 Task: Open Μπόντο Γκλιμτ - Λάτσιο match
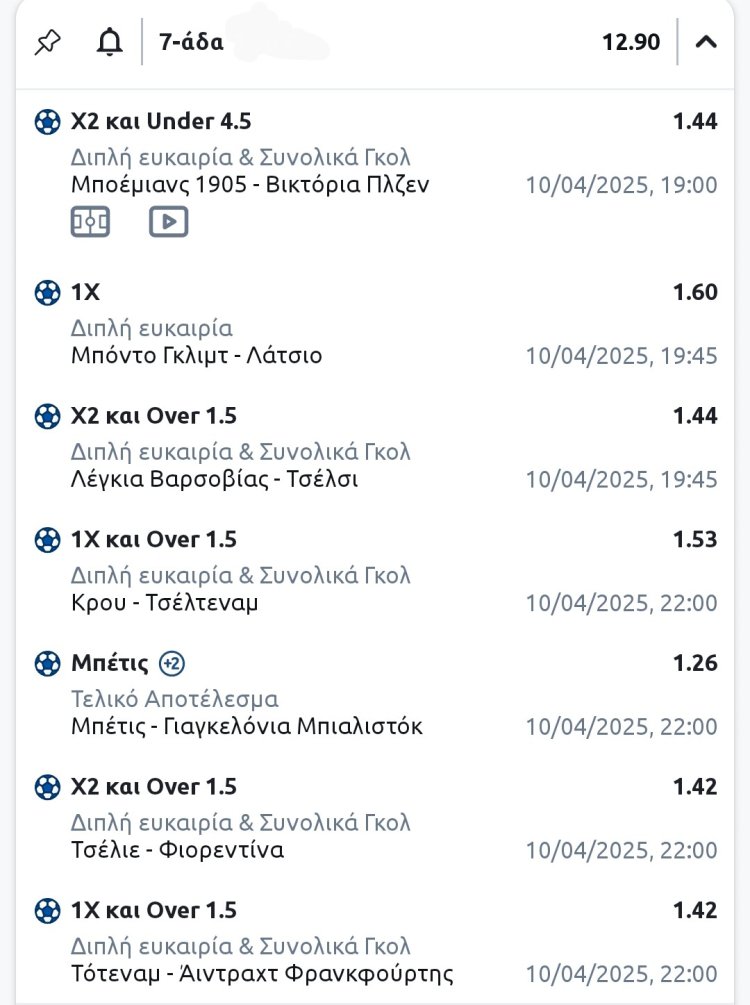pos(197,356)
